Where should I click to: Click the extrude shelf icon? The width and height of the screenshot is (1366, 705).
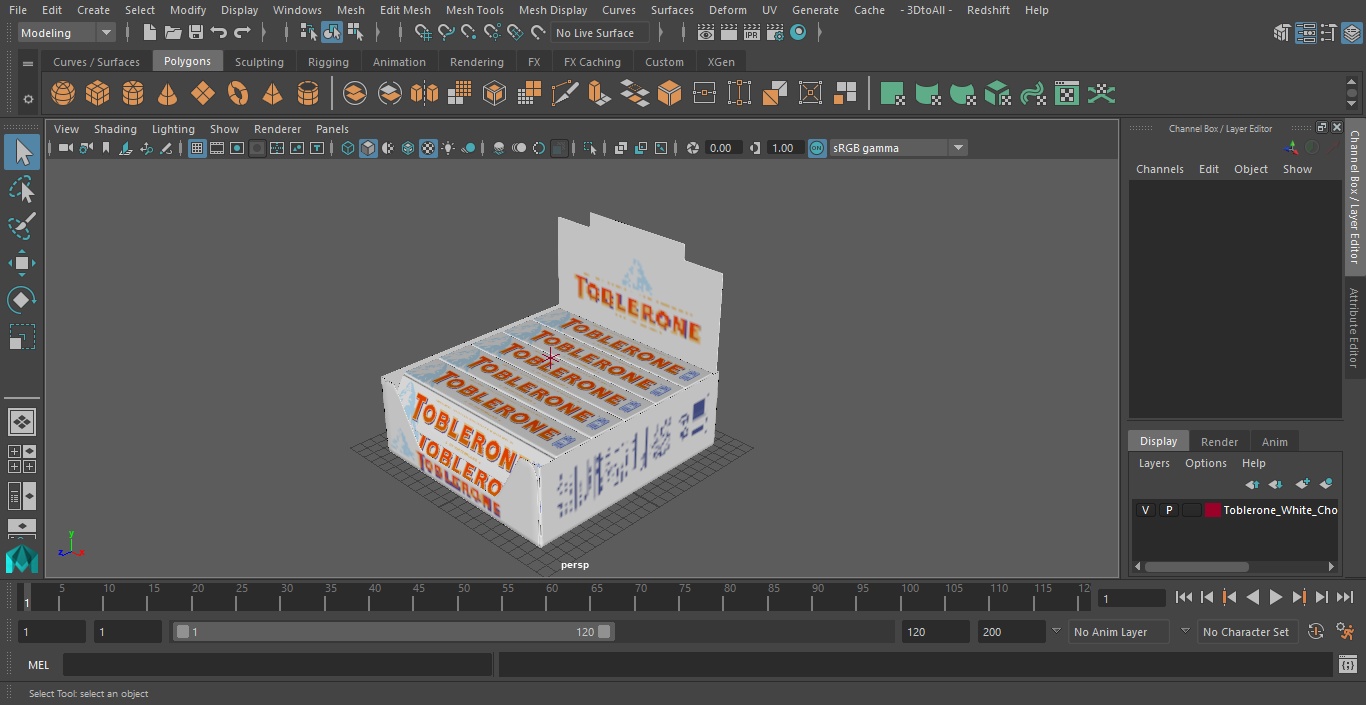599,94
